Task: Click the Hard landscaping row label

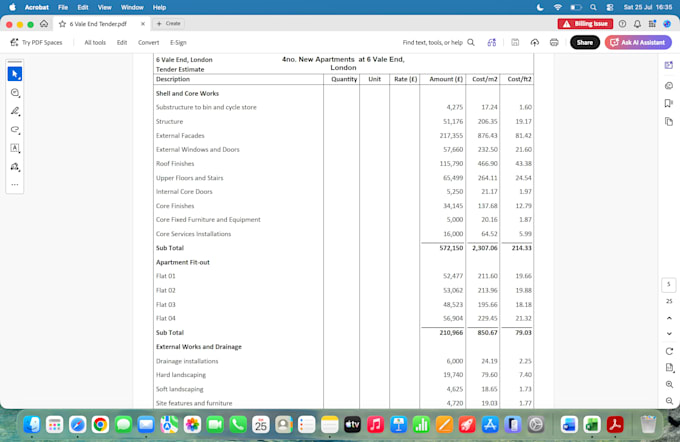Action: point(181,375)
